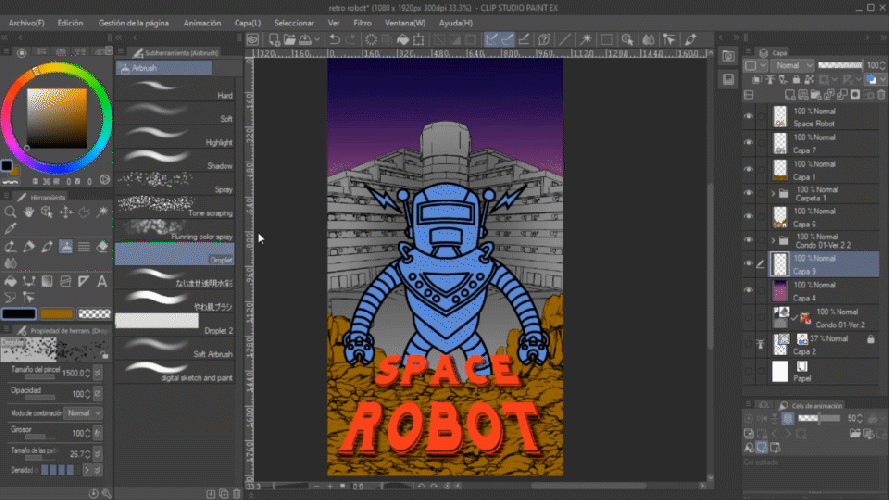Delete the selected layer with trash icon
Screen dimensions: 889x500
click(881, 95)
